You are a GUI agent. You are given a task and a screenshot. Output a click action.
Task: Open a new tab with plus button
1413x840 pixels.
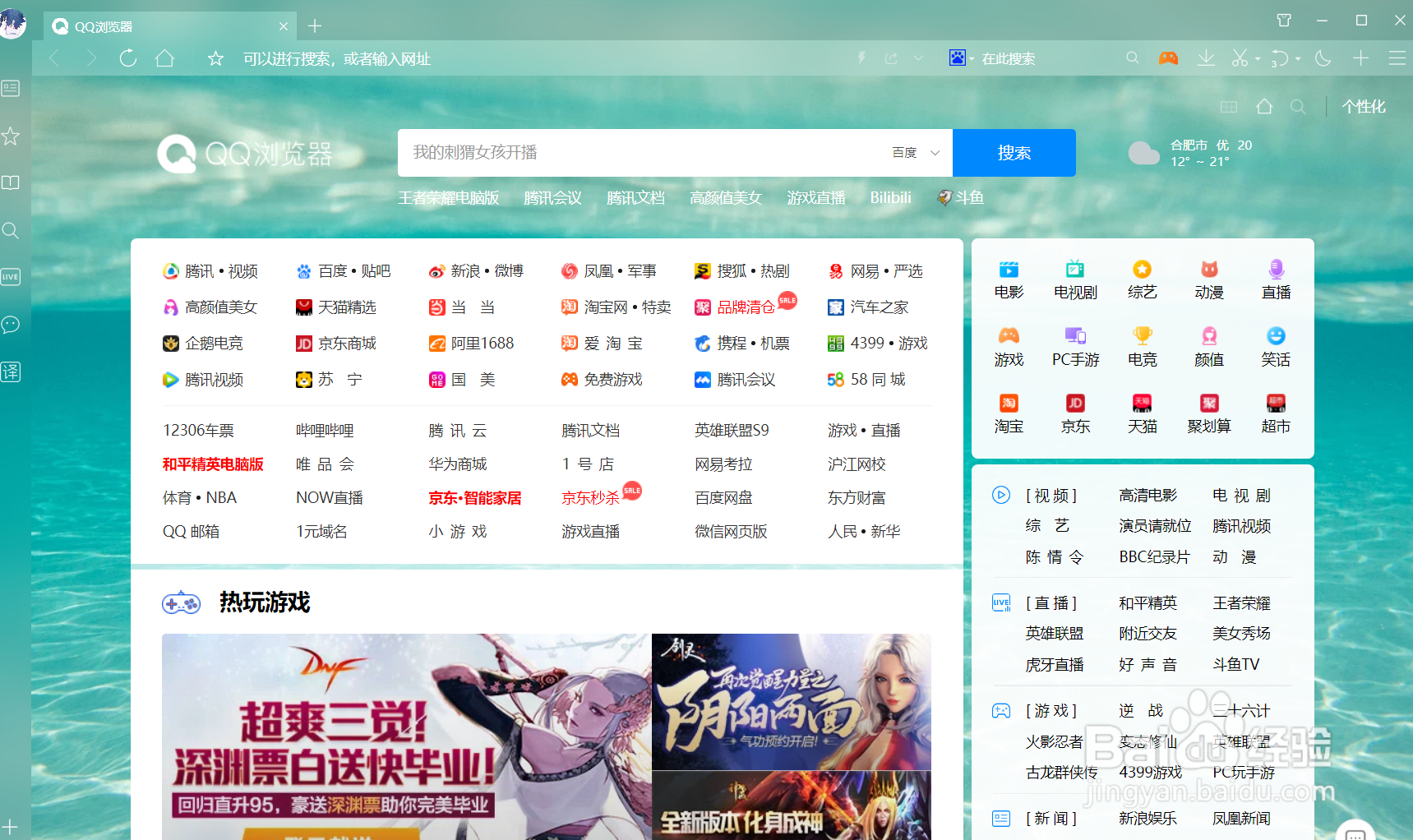(x=314, y=26)
